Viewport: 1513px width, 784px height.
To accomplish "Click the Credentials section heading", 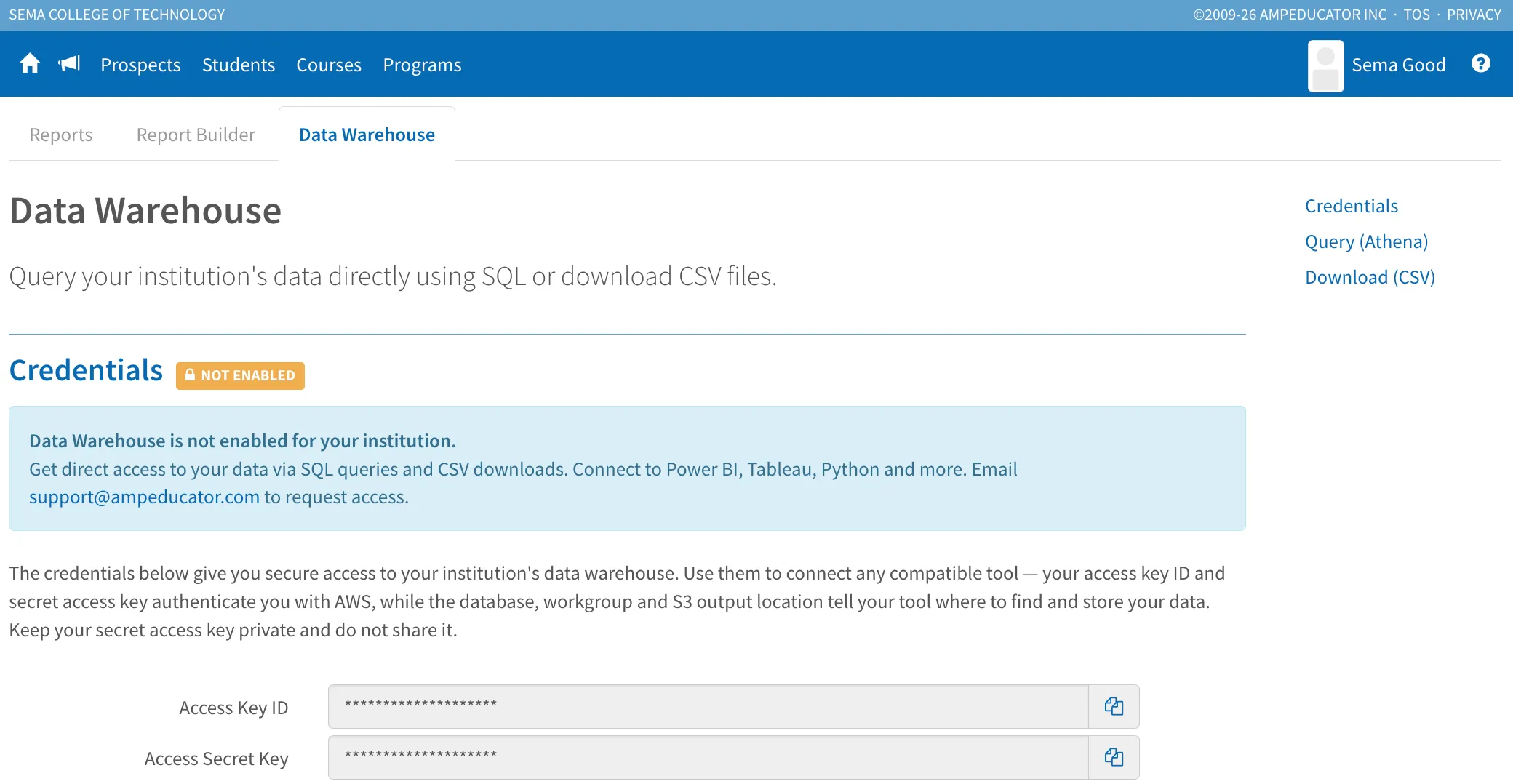I will coord(86,370).
